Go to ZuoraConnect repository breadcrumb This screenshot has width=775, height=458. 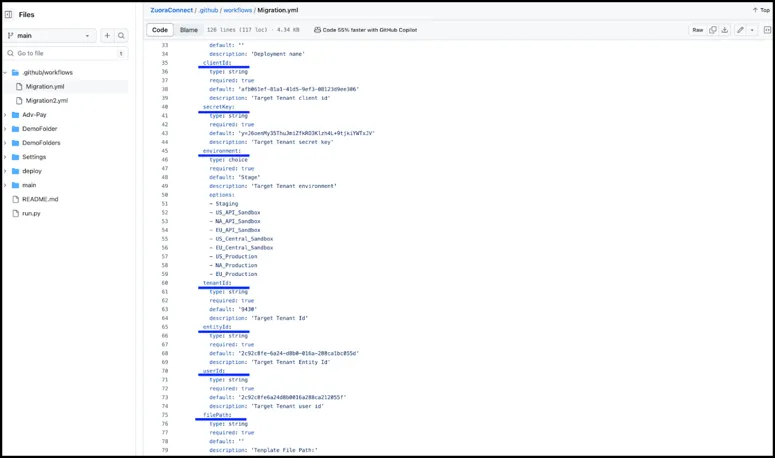coord(172,10)
